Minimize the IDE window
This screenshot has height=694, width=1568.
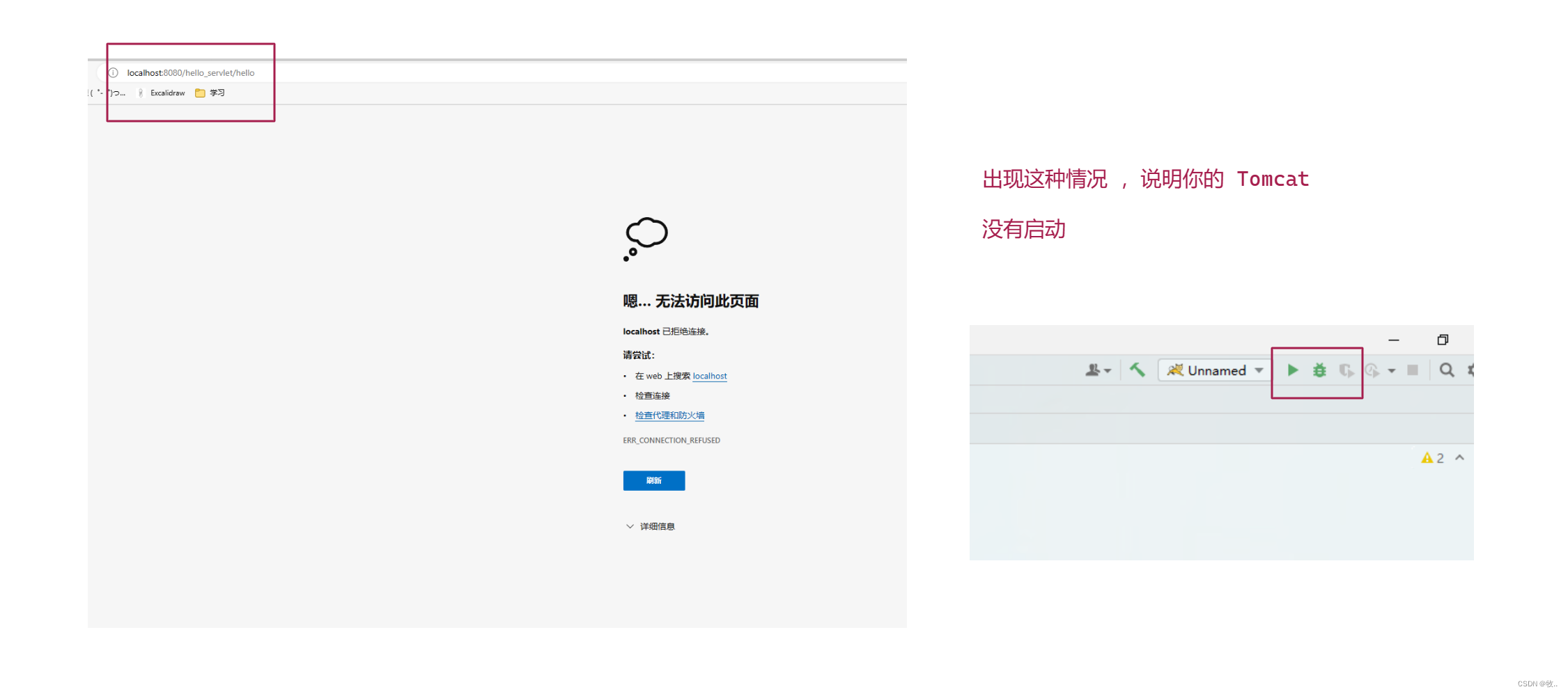[1394, 340]
